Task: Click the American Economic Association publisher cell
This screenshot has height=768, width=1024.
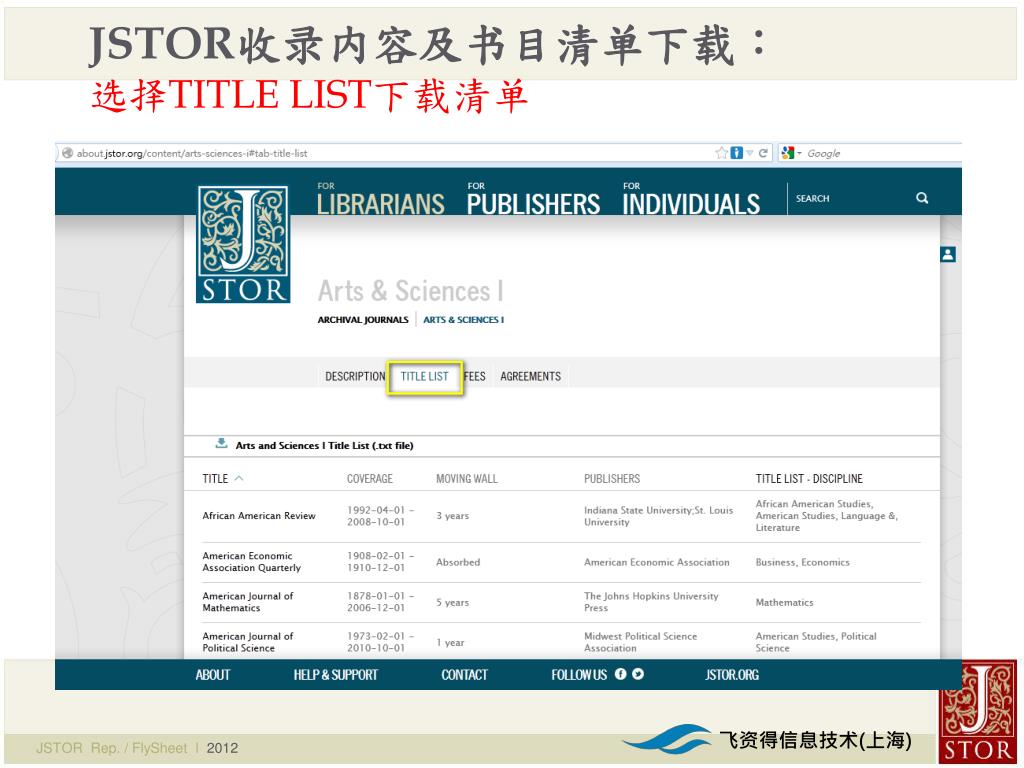Action: pyautogui.click(x=656, y=562)
